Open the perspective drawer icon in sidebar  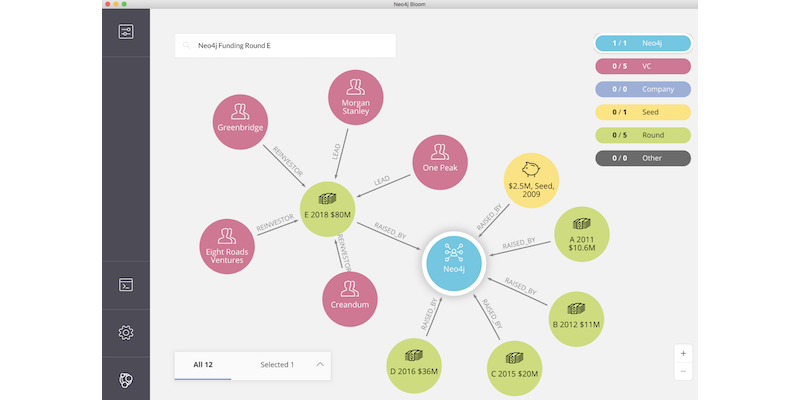coord(126,32)
